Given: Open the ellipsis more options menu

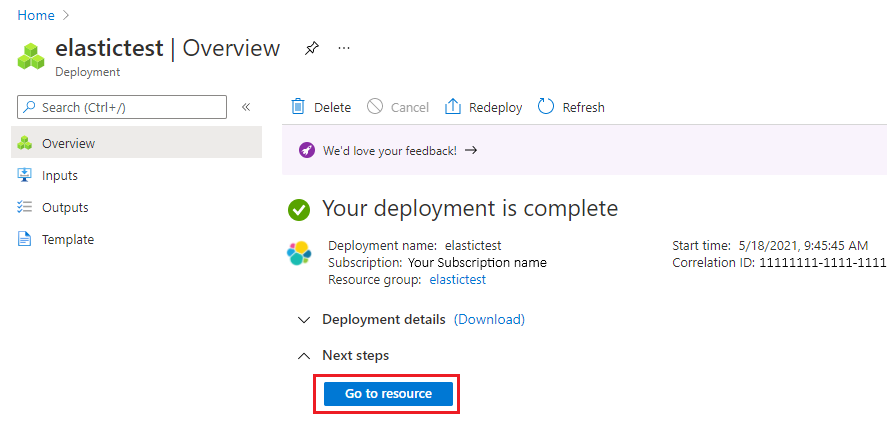Looking at the screenshot, I should 344,48.
